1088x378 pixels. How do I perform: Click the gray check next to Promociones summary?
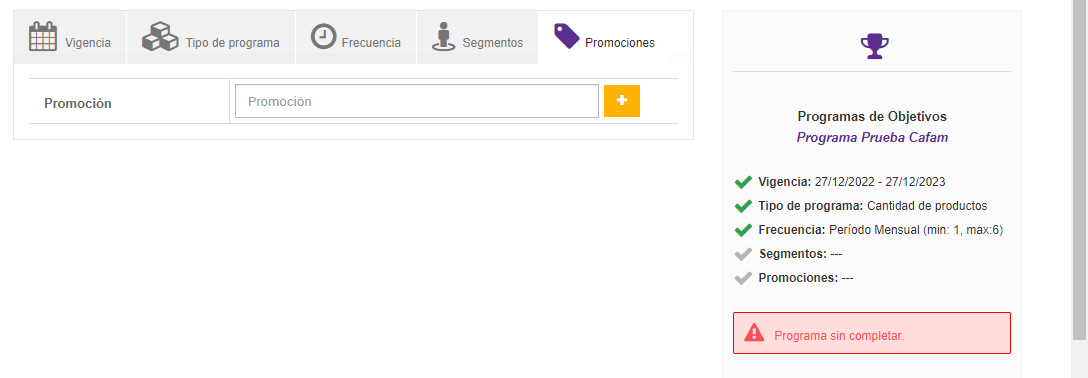tap(743, 278)
